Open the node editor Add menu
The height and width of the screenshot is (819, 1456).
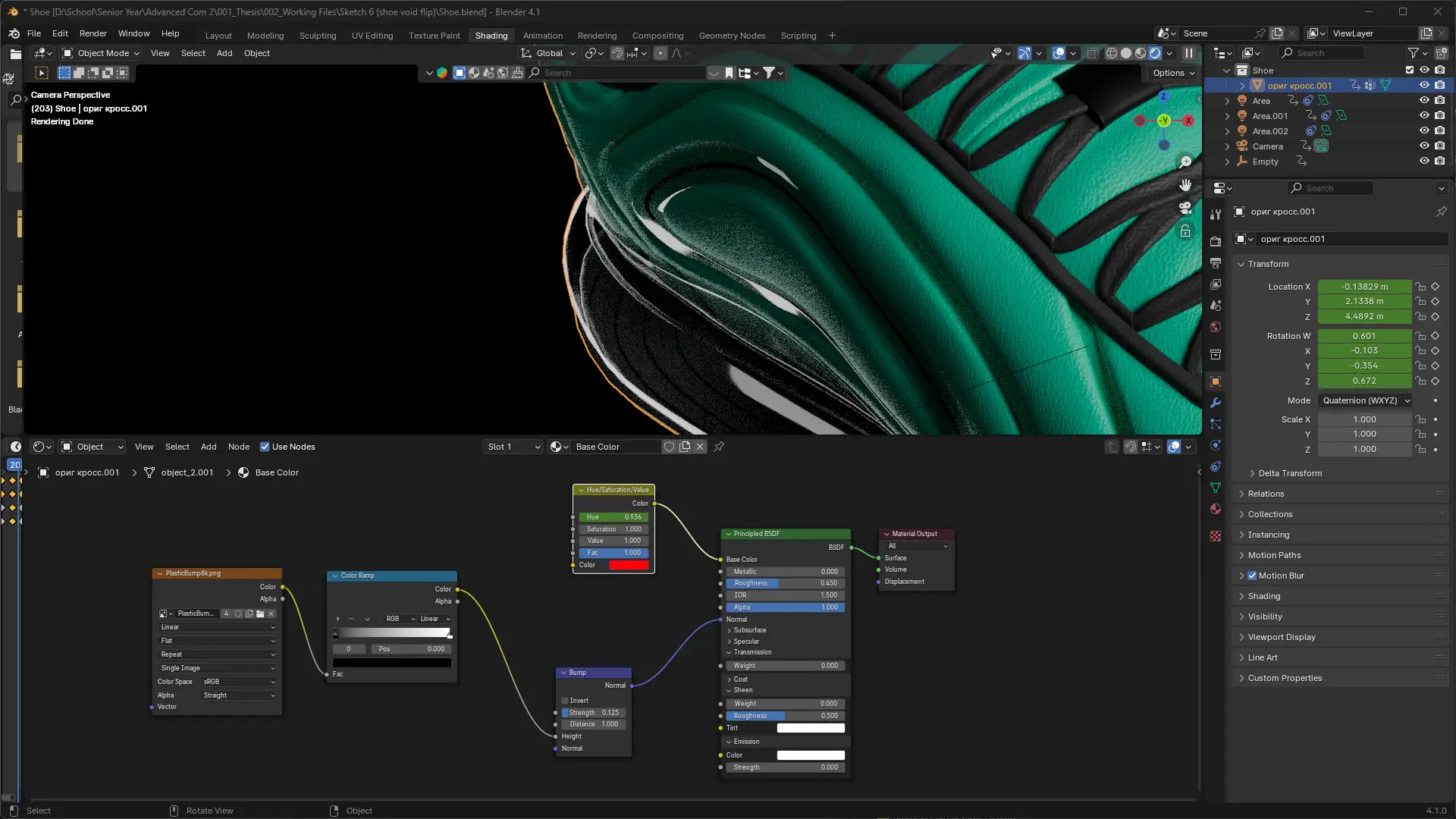pos(208,447)
